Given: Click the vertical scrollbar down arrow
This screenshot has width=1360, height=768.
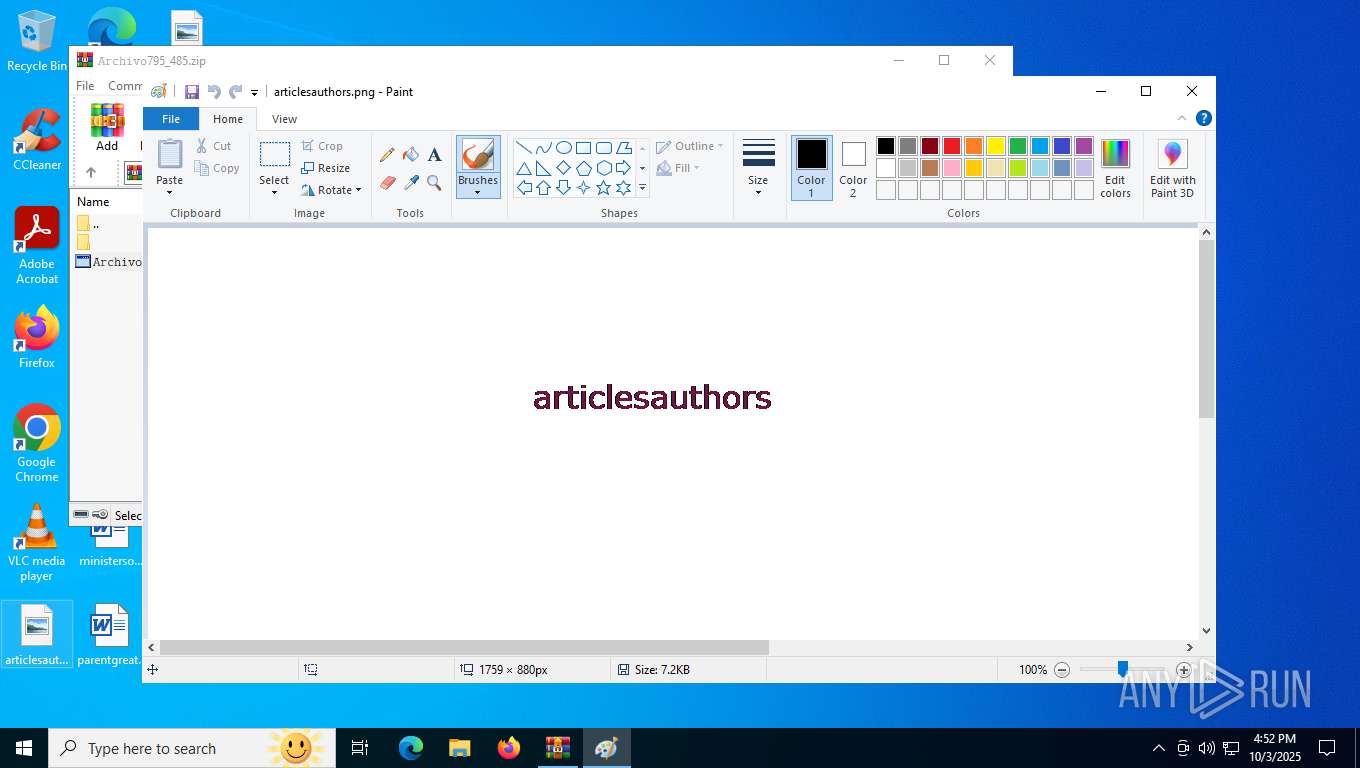Looking at the screenshot, I should click(1207, 631).
